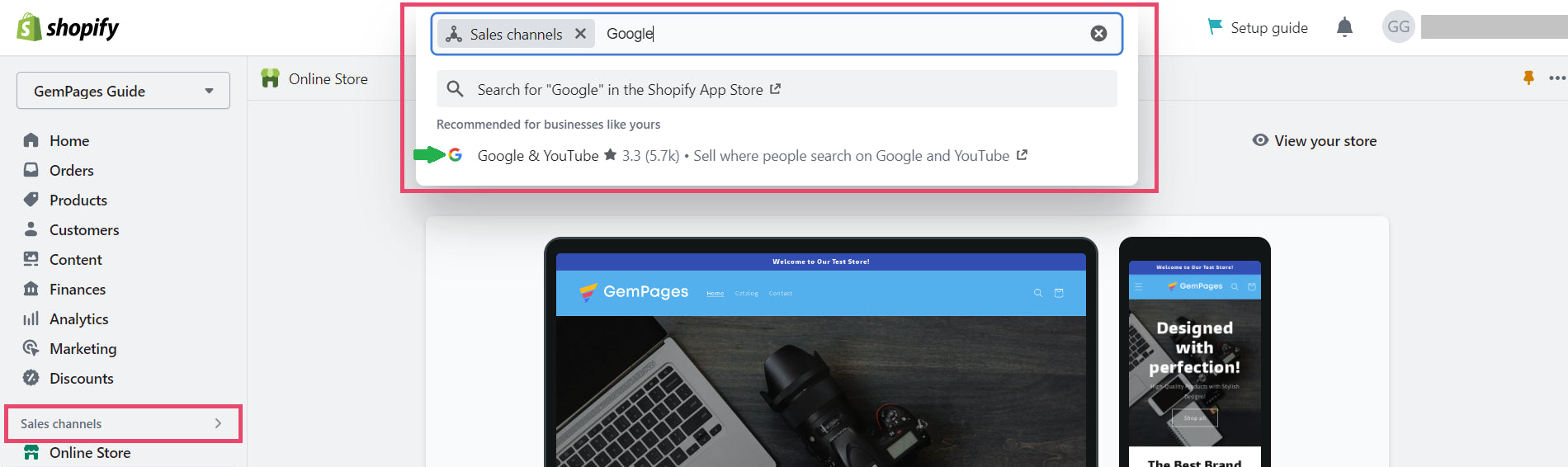This screenshot has height=467, width=1568.
Task: Click the Finances bank icon
Action: [x=31, y=289]
